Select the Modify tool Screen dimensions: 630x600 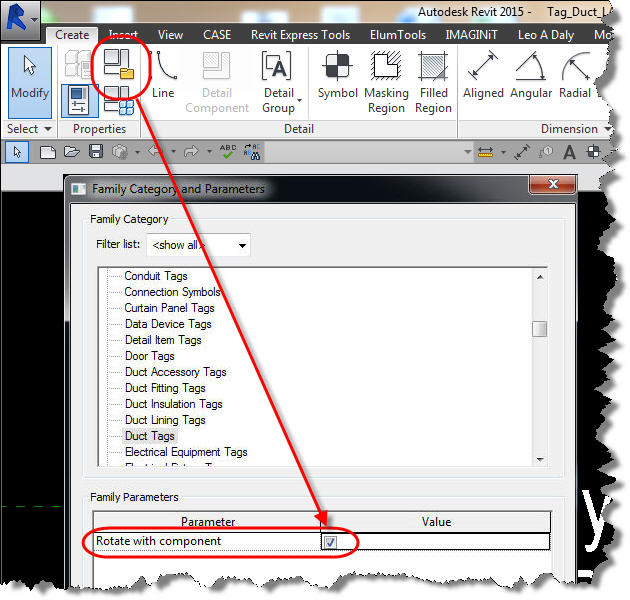pyautogui.click(x=30, y=83)
